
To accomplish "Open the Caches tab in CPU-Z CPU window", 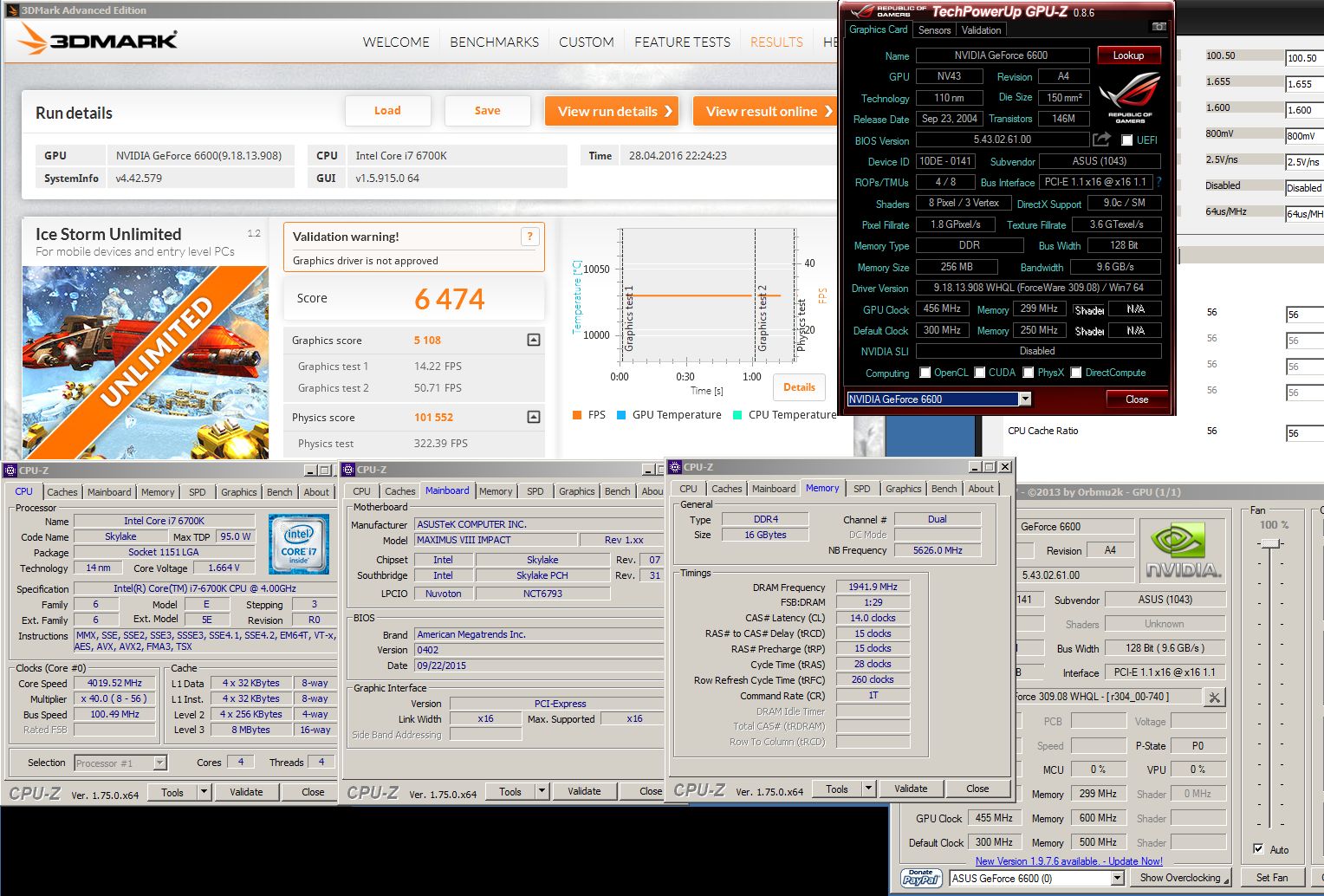I will click(x=62, y=492).
